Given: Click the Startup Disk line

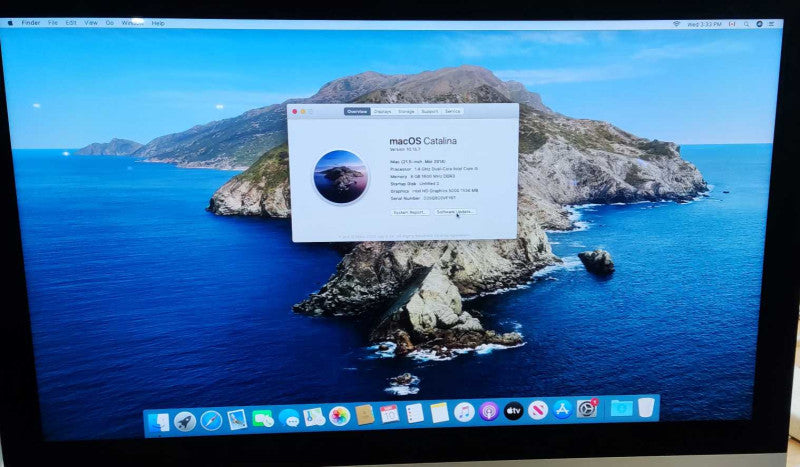Looking at the screenshot, I should click(415, 184).
